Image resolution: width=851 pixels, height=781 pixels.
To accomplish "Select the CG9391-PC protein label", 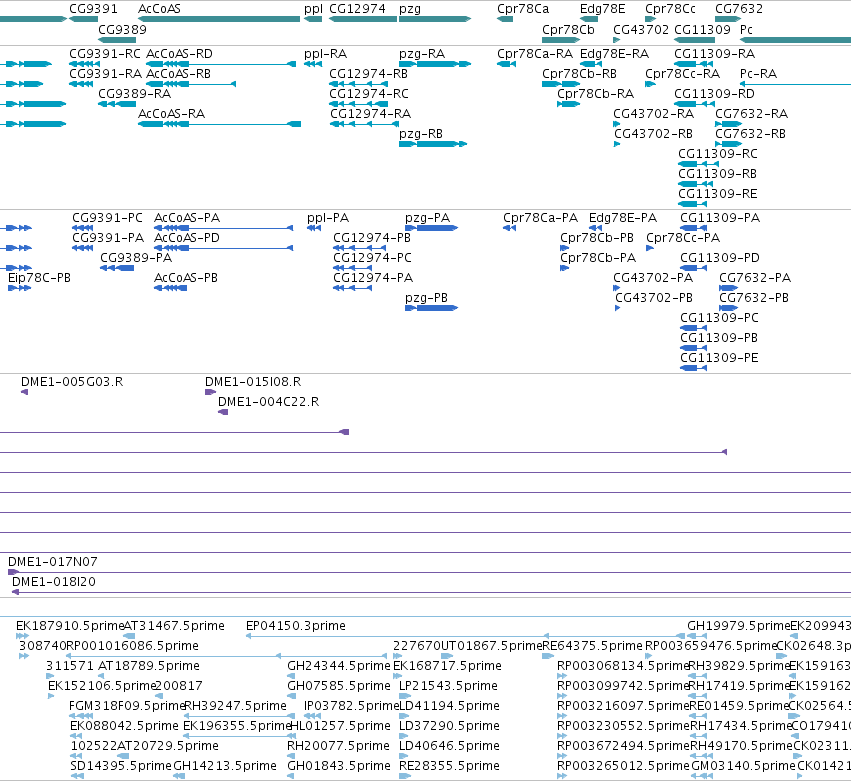I will 107,218.
